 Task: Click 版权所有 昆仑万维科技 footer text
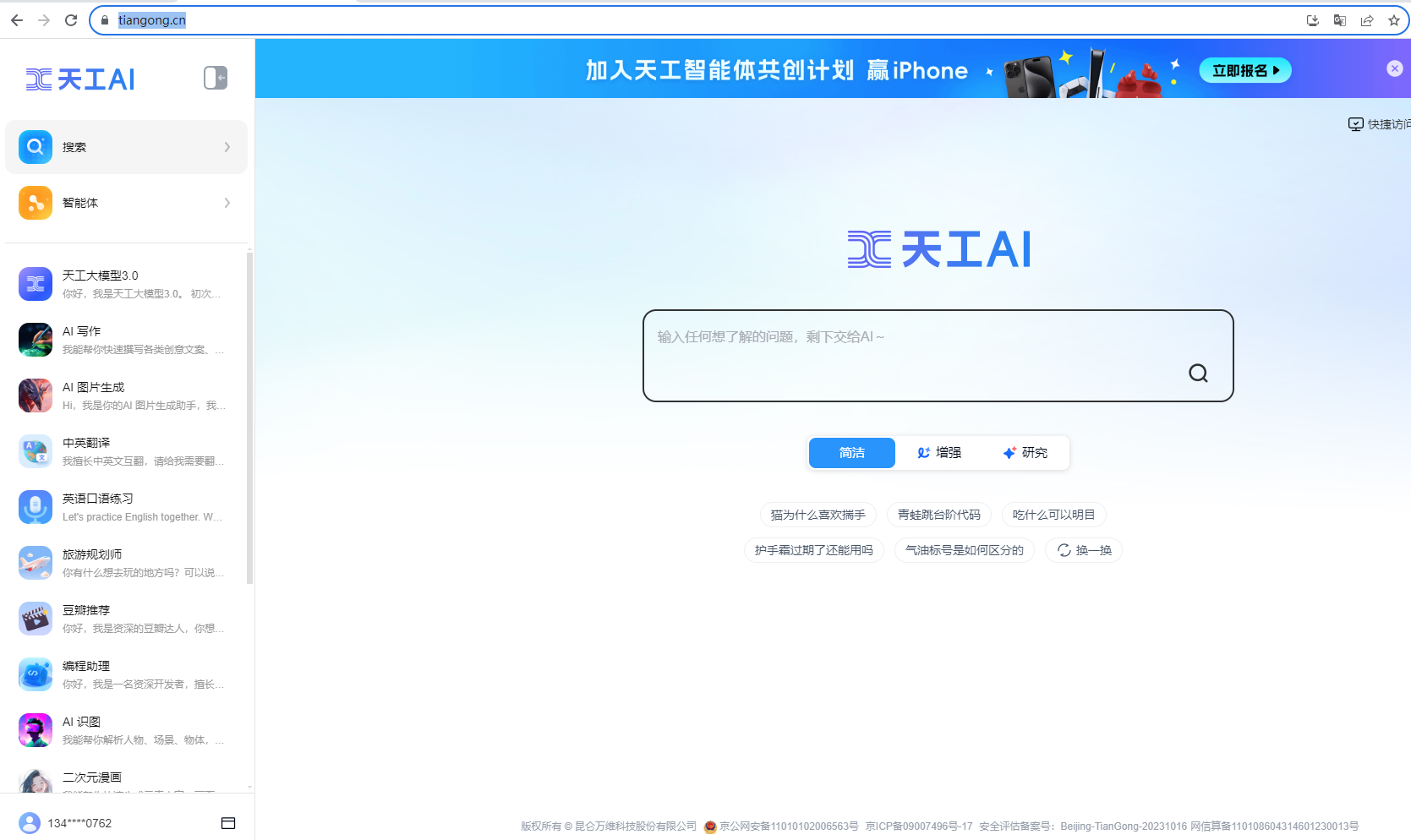(x=609, y=826)
